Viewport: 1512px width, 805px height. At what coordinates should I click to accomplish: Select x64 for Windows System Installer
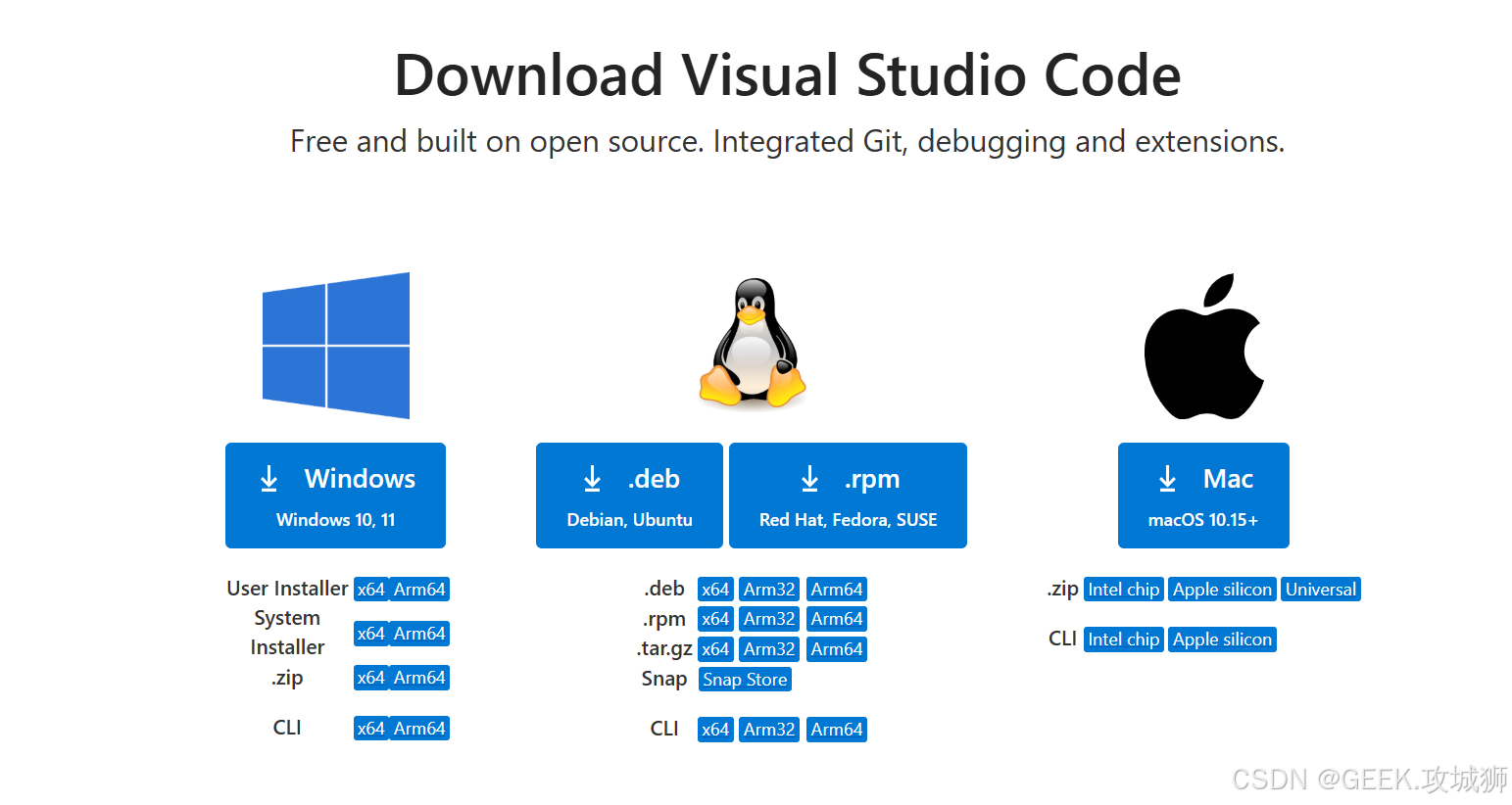pos(370,634)
